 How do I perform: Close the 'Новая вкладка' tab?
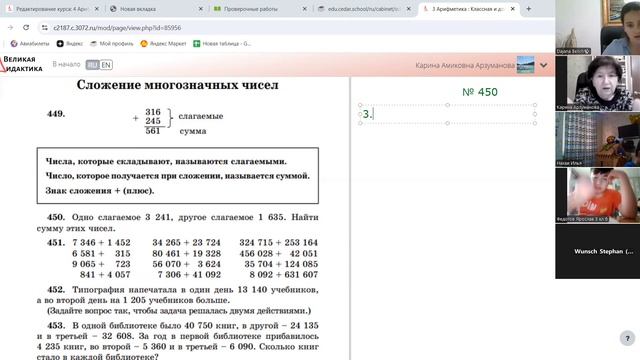pos(201,9)
